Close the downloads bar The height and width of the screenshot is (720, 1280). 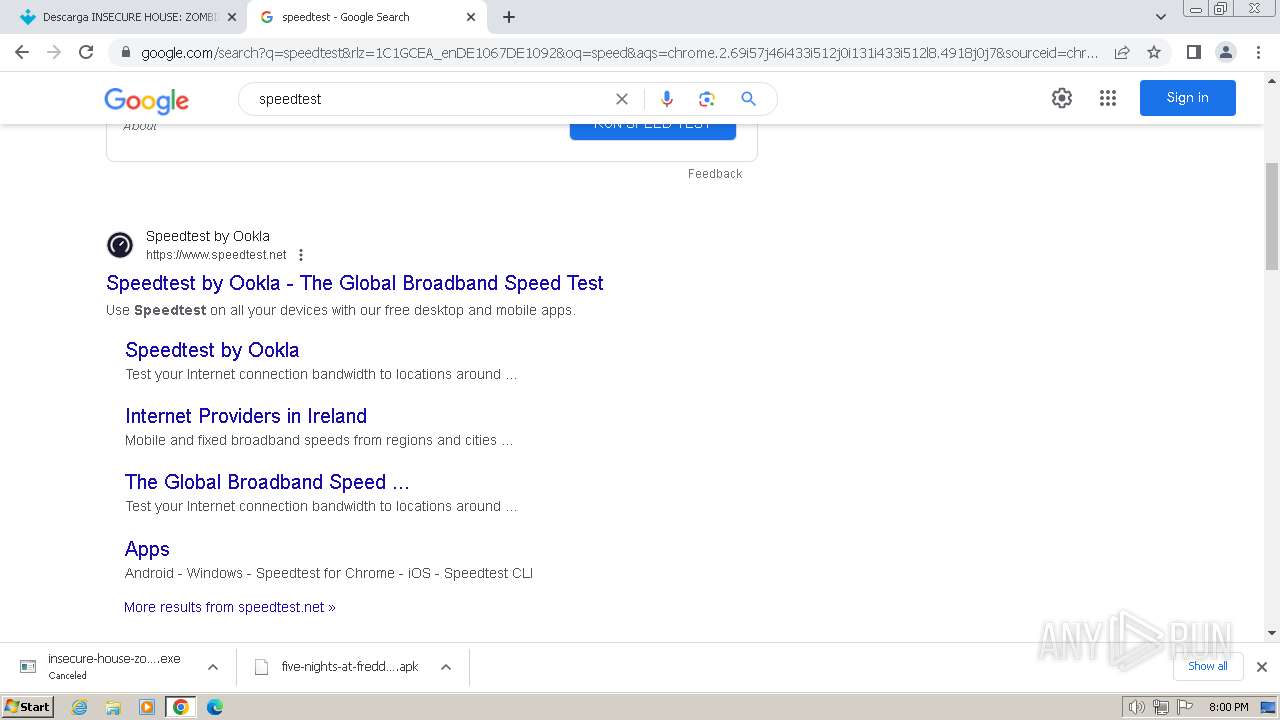pyautogui.click(x=1262, y=667)
